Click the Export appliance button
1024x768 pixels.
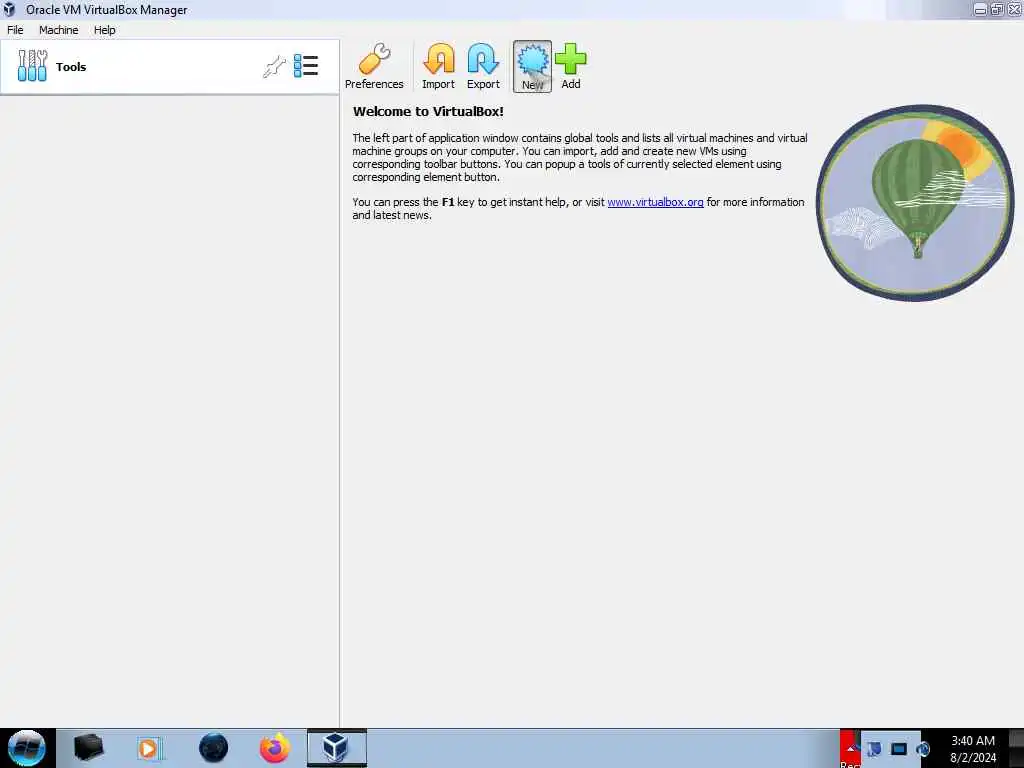[x=483, y=67]
